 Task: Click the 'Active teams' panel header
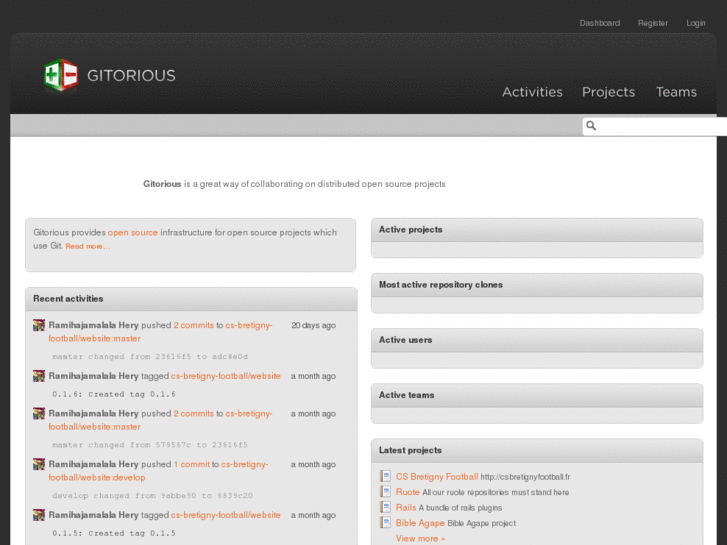(537, 395)
